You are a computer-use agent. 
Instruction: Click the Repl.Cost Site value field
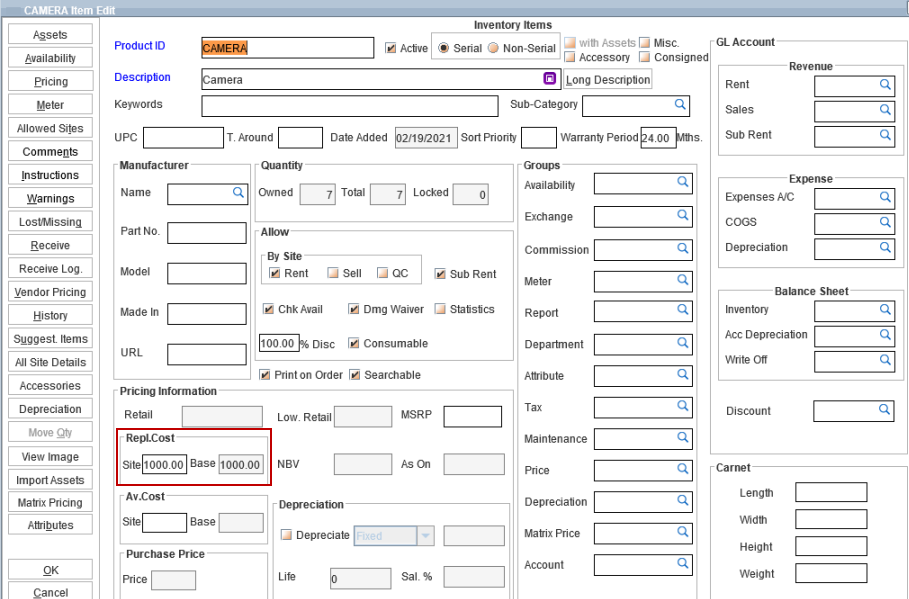(164, 465)
